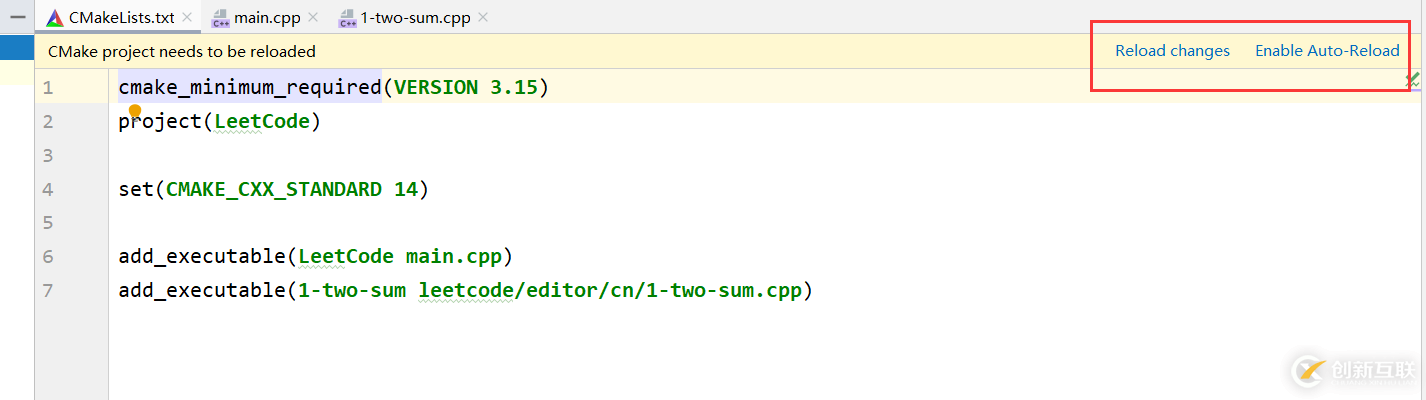Click the CMake triangle icon on CMakeLists.txt tab
The width and height of the screenshot is (1426, 400).
[55, 17]
